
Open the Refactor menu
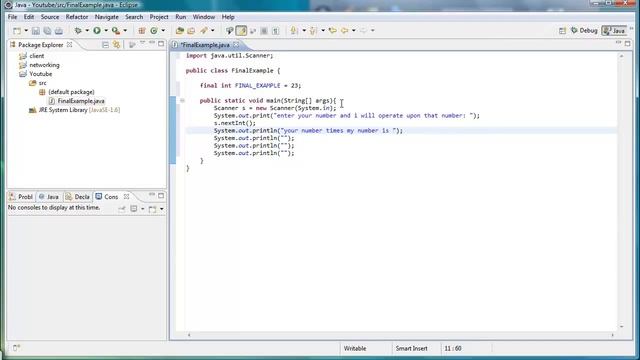[77, 17]
